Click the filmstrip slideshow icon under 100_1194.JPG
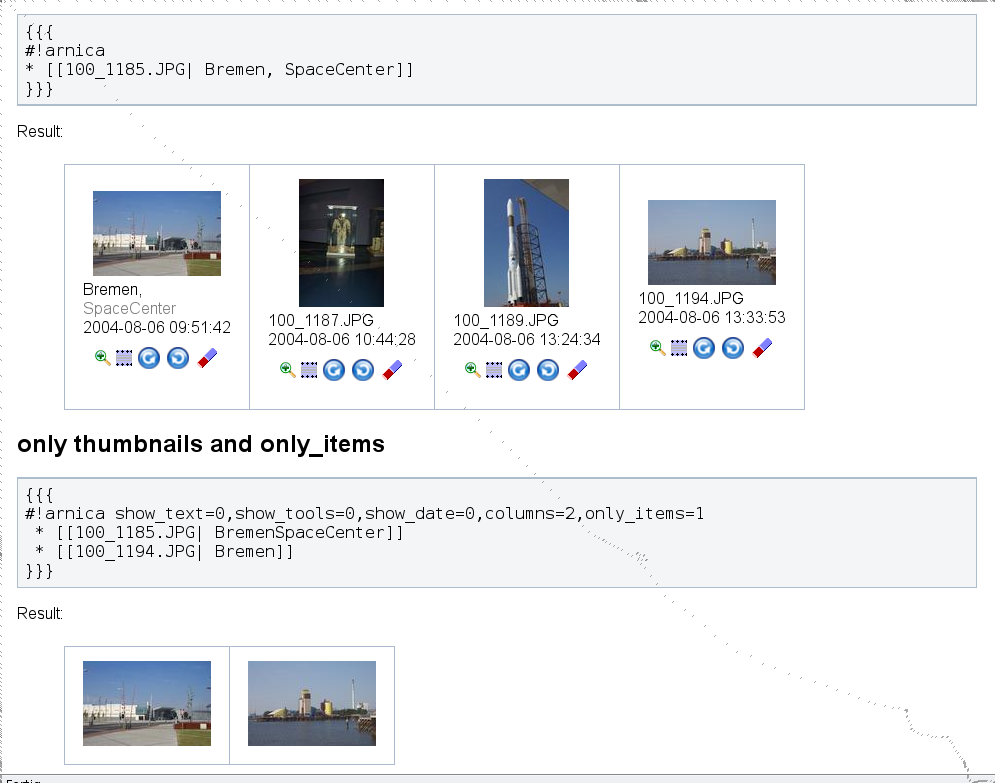 [x=679, y=348]
